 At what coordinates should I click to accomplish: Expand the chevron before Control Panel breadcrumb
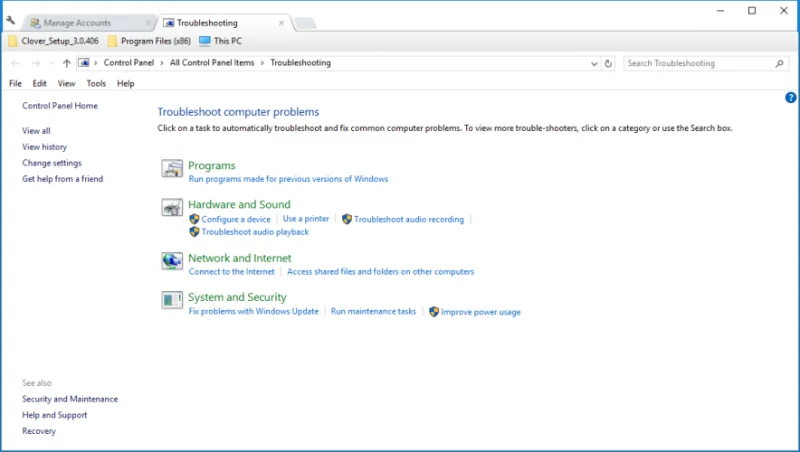tap(95, 63)
